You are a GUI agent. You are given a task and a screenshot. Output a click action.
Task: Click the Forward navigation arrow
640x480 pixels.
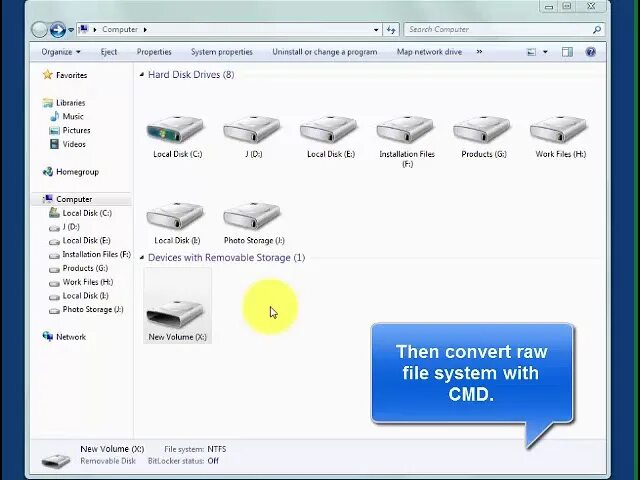58,30
